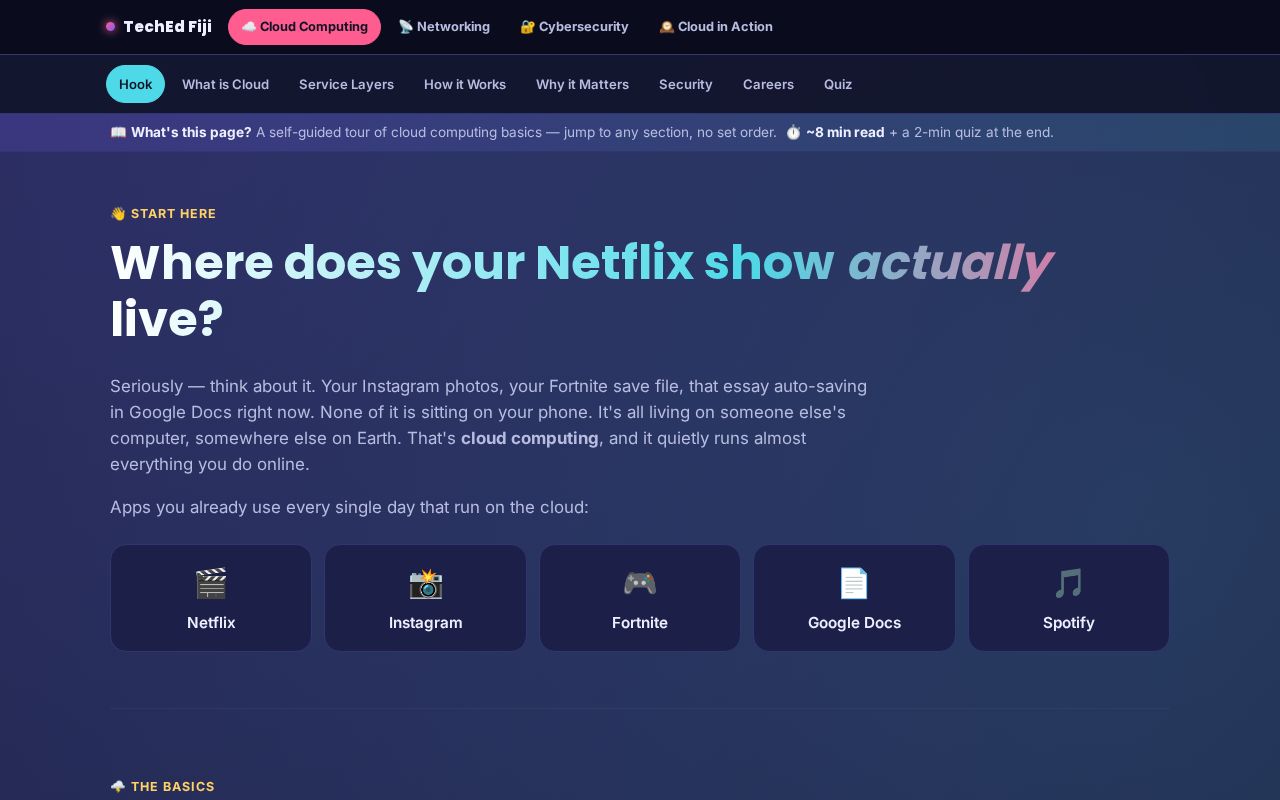The width and height of the screenshot is (1280, 800).
Task: Click the Netflix card label
Action: (x=211, y=622)
